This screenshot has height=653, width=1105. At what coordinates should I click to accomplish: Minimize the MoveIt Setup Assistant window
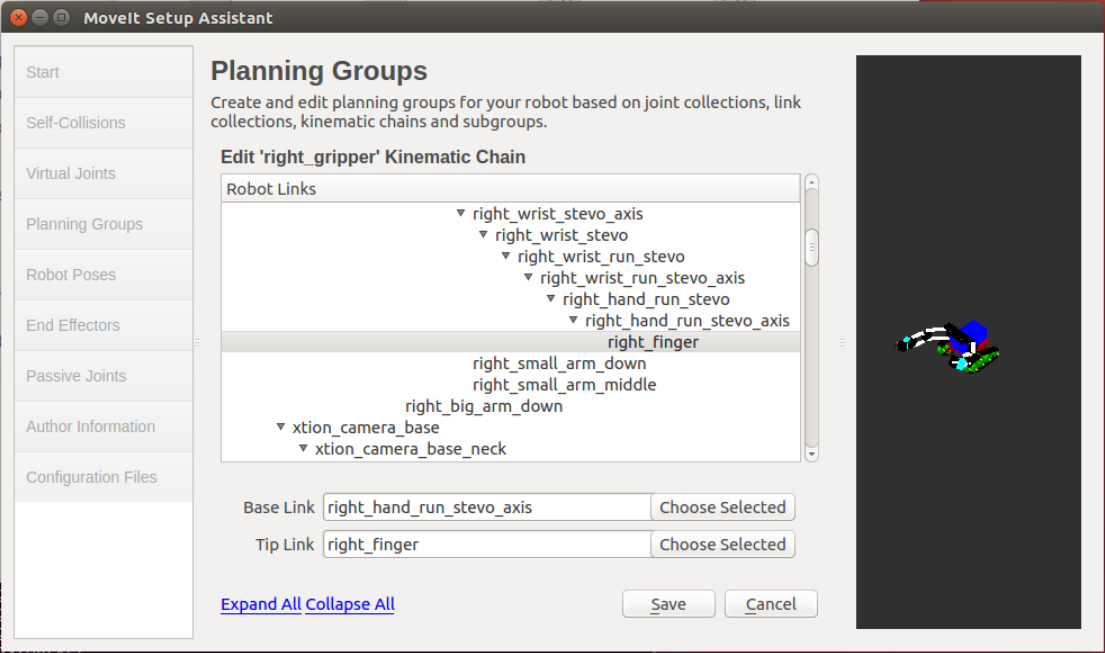coord(40,18)
